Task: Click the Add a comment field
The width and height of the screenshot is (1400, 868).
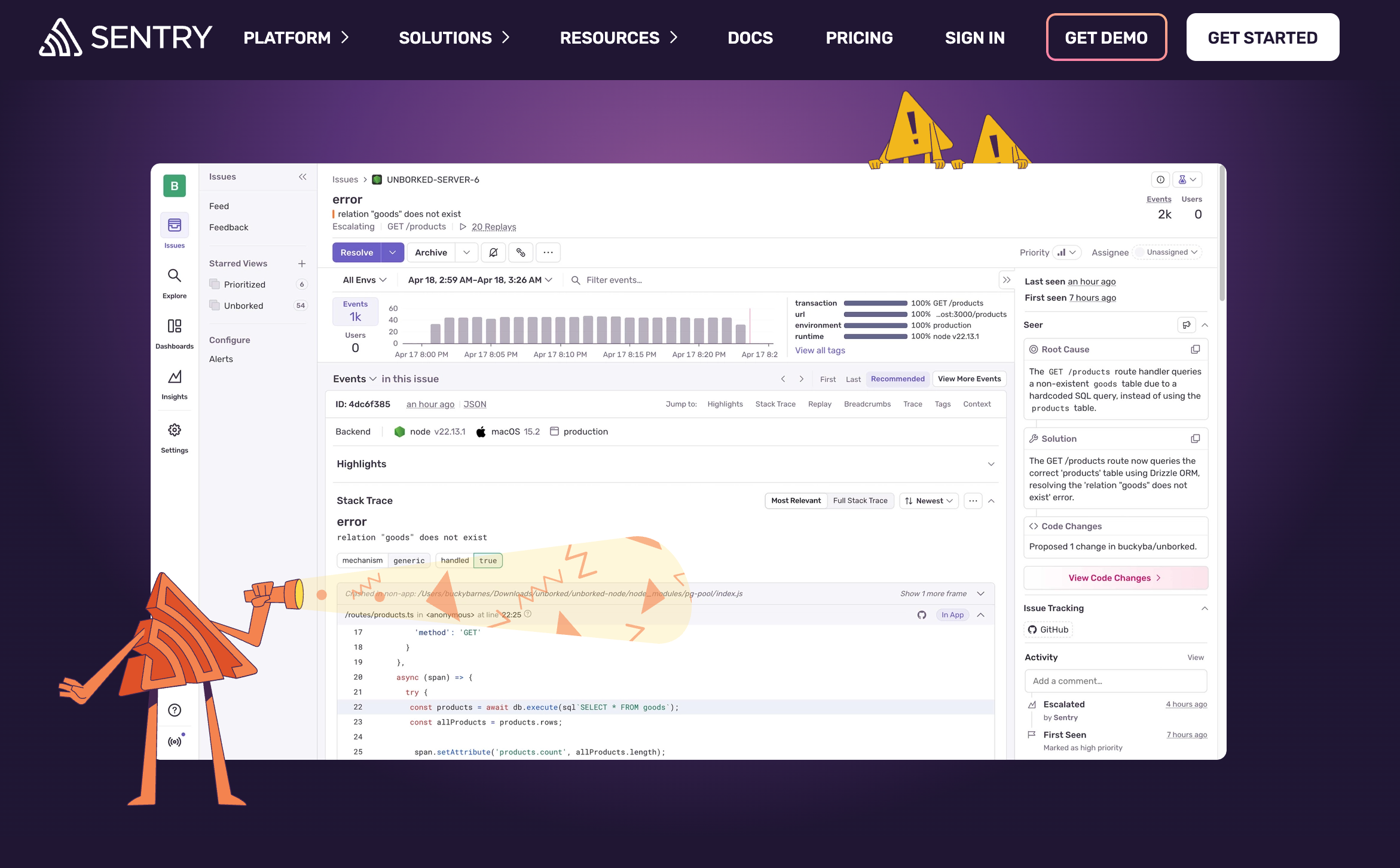Action: [x=1115, y=681]
